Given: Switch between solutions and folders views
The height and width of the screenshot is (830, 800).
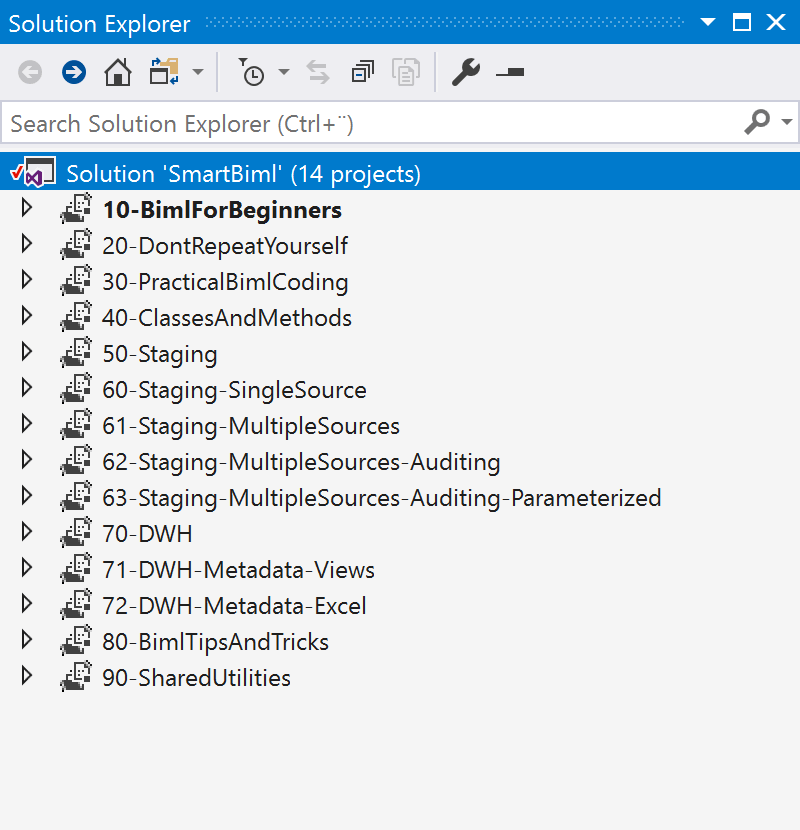Looking at the screenshot, I should point(163,72).
